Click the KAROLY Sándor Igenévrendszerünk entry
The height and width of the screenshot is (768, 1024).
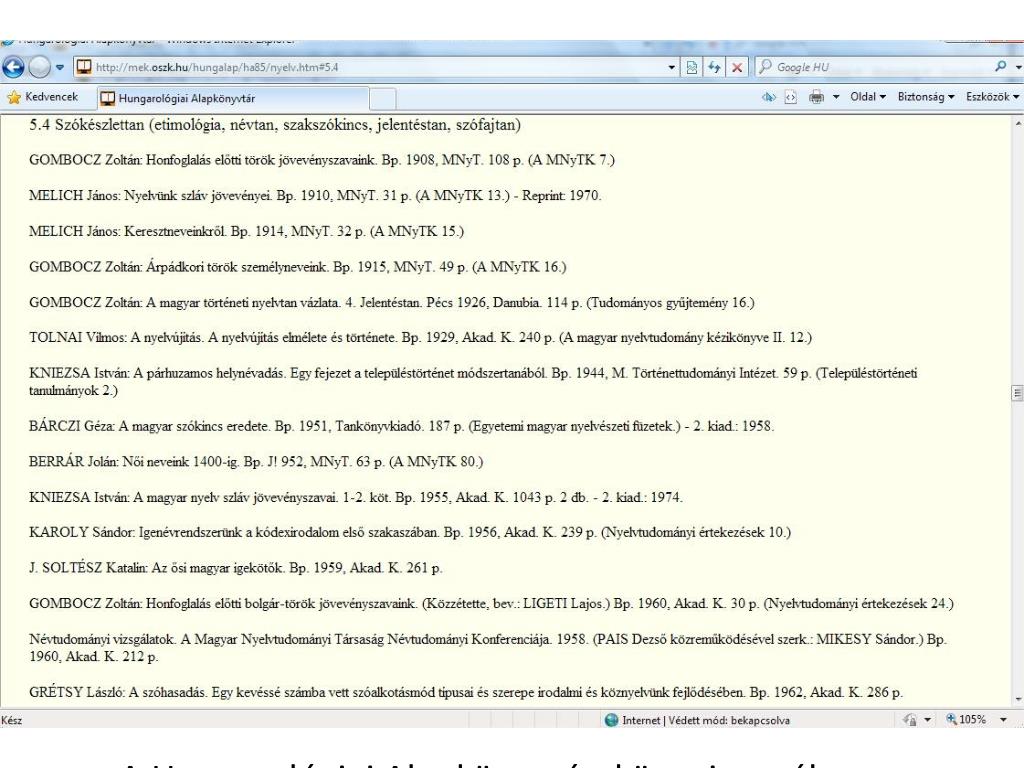point(410,532)
